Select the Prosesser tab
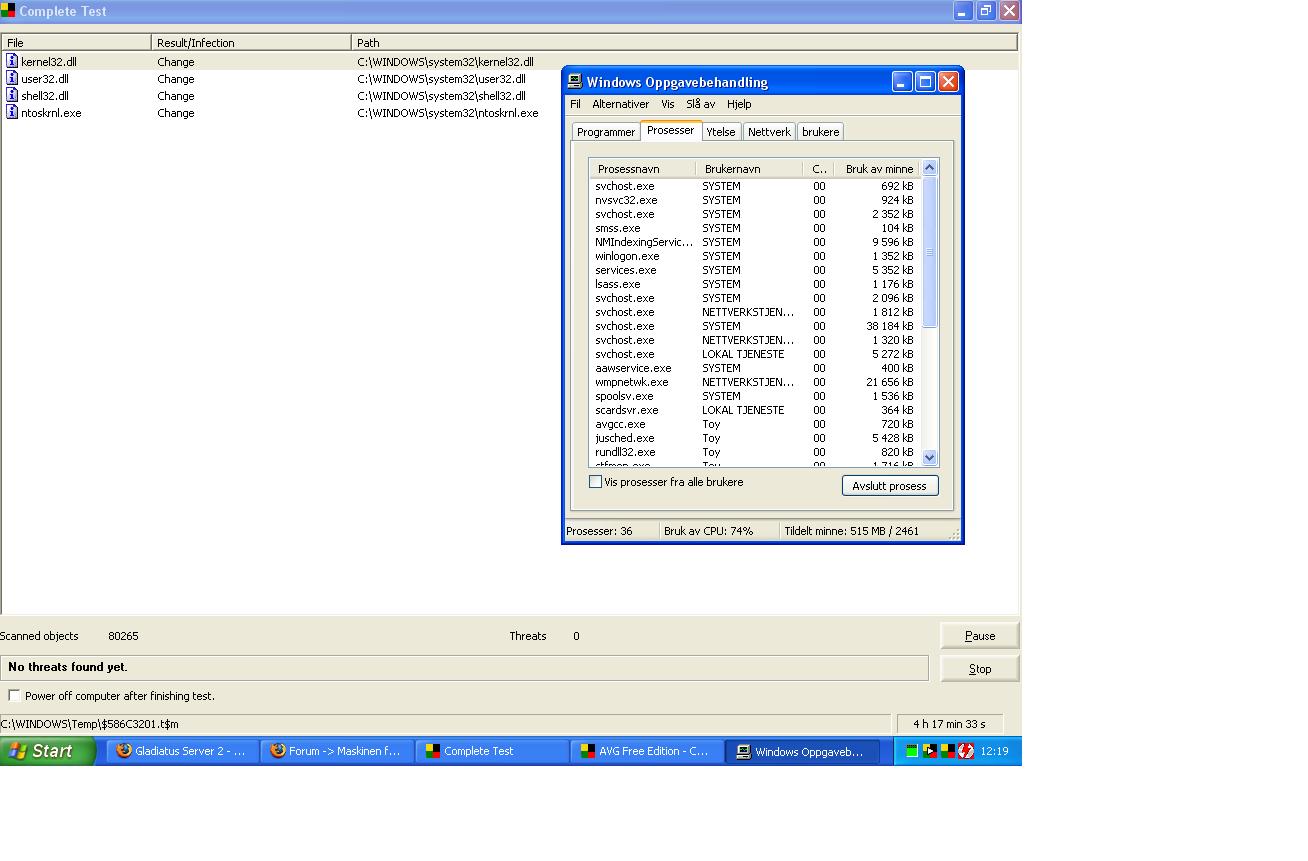1308x861 pixels. click(x=670, y=130)
